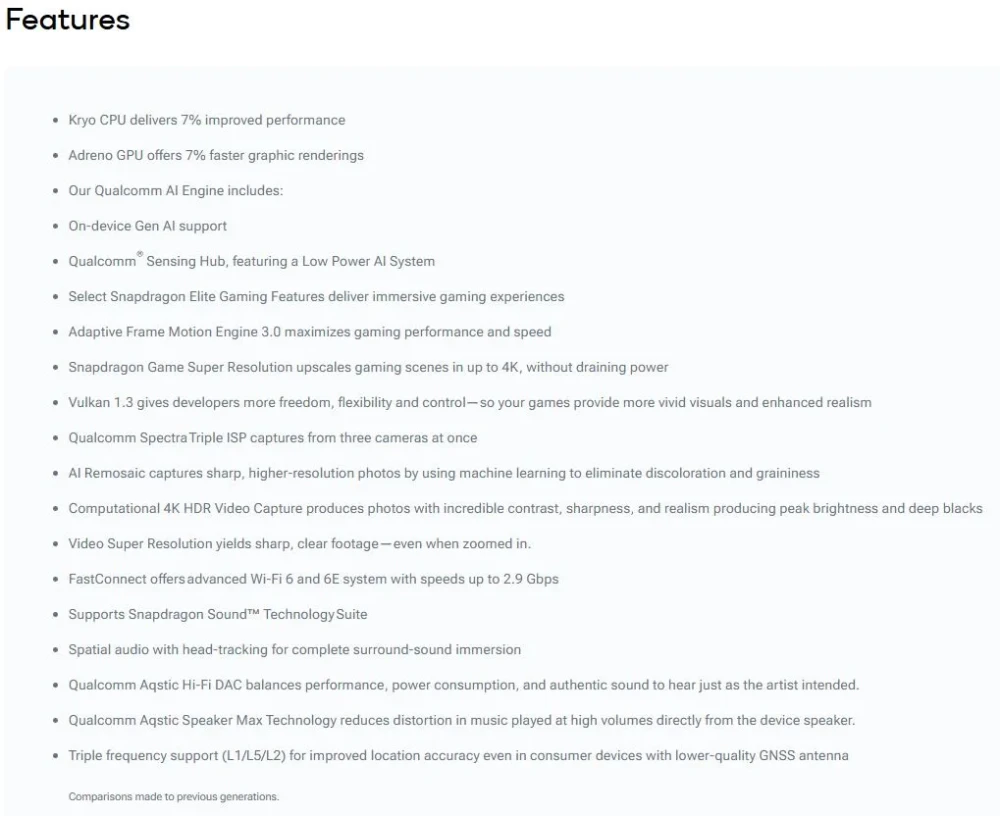Screen dimensions: 1000x816
Task: Click the Kryo CPU performance line
Action: [207, 120]
